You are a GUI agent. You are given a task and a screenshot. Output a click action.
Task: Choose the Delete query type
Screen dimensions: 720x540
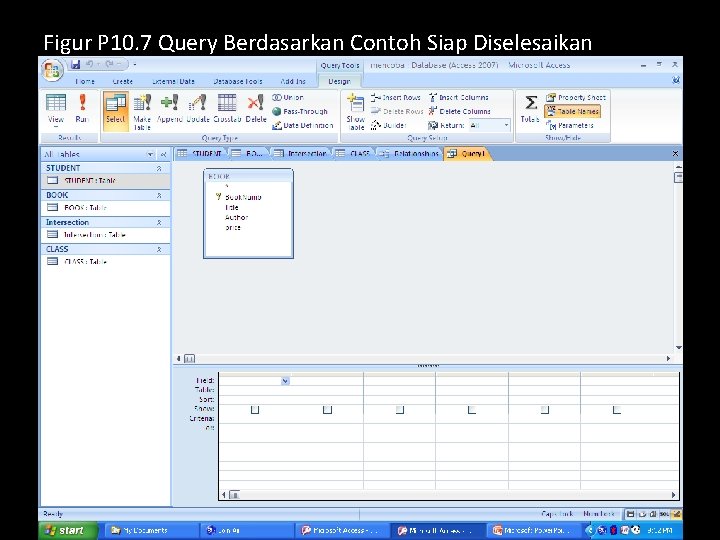256,109
